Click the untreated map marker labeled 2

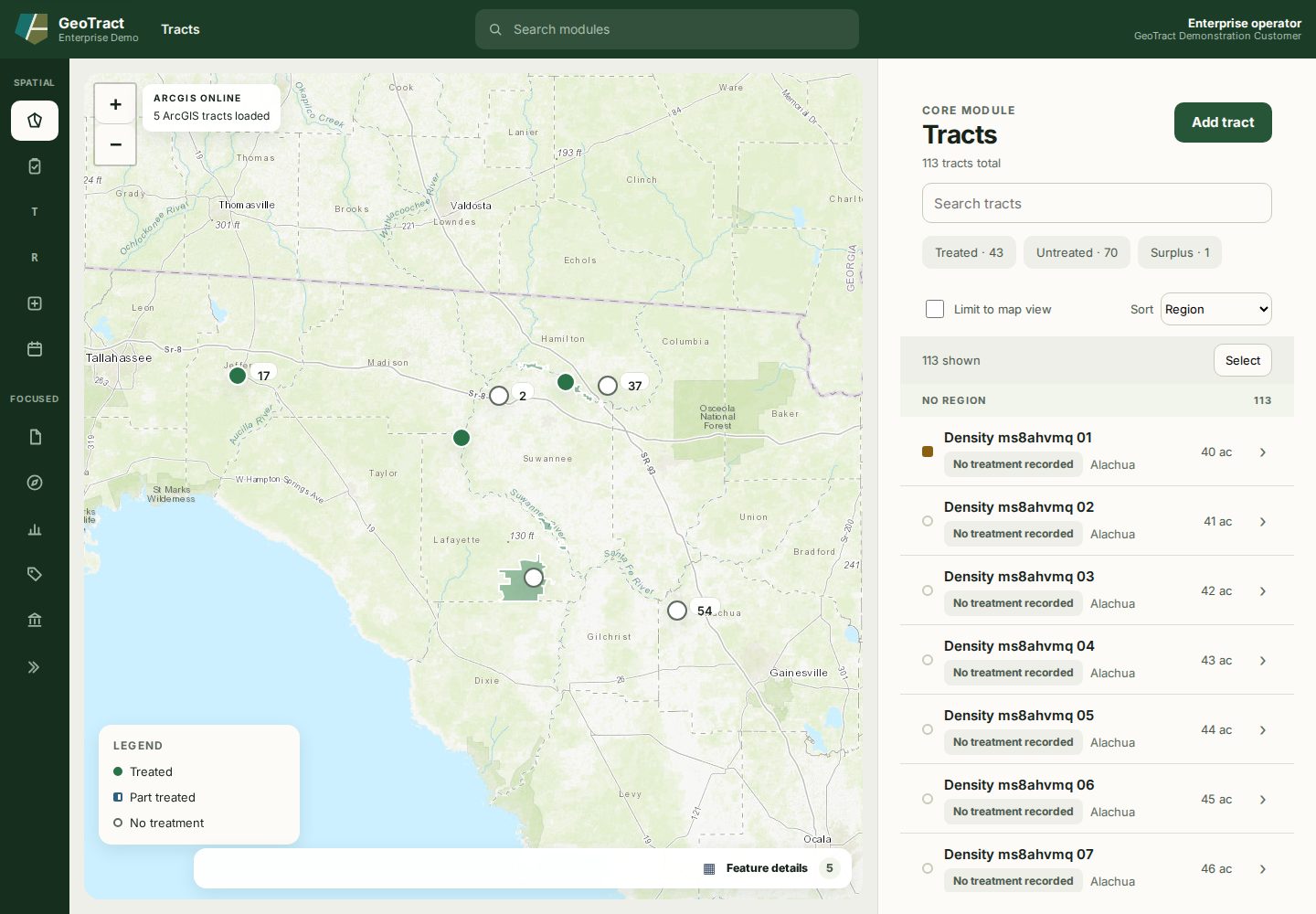pyautogui.click(x=499, y=396)
